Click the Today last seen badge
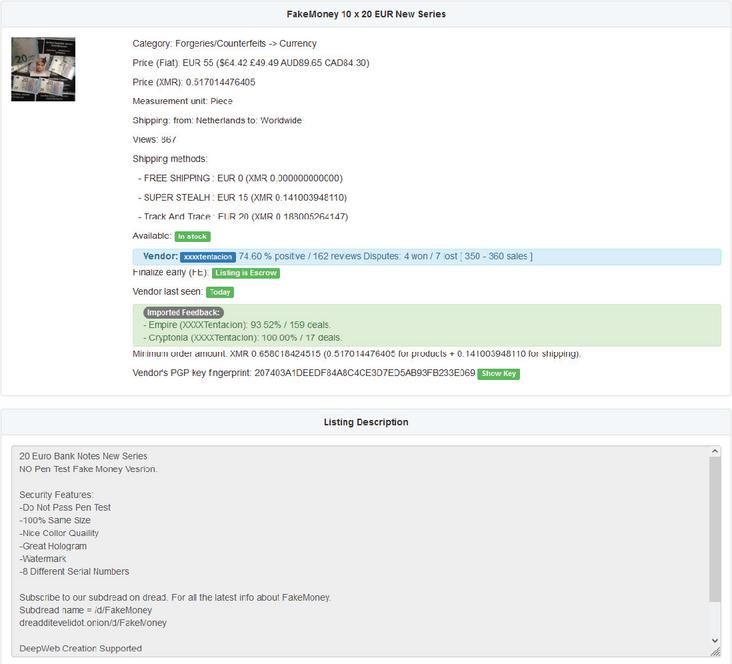 point(219,292)
